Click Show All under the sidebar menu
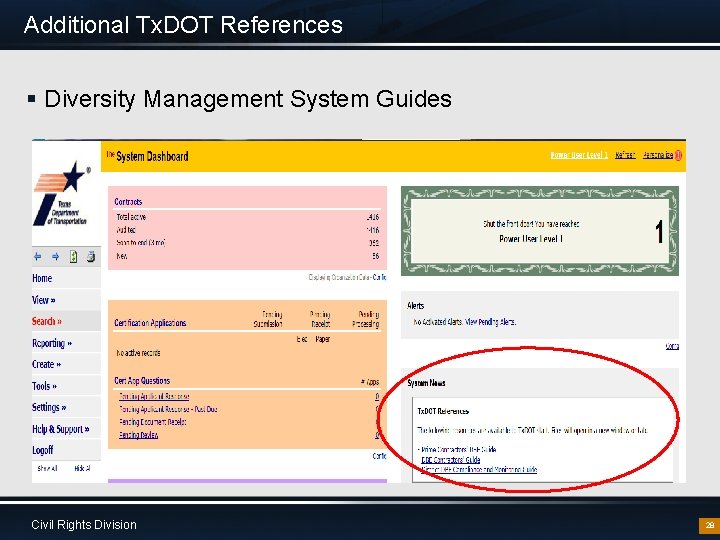 coord(47,468)
